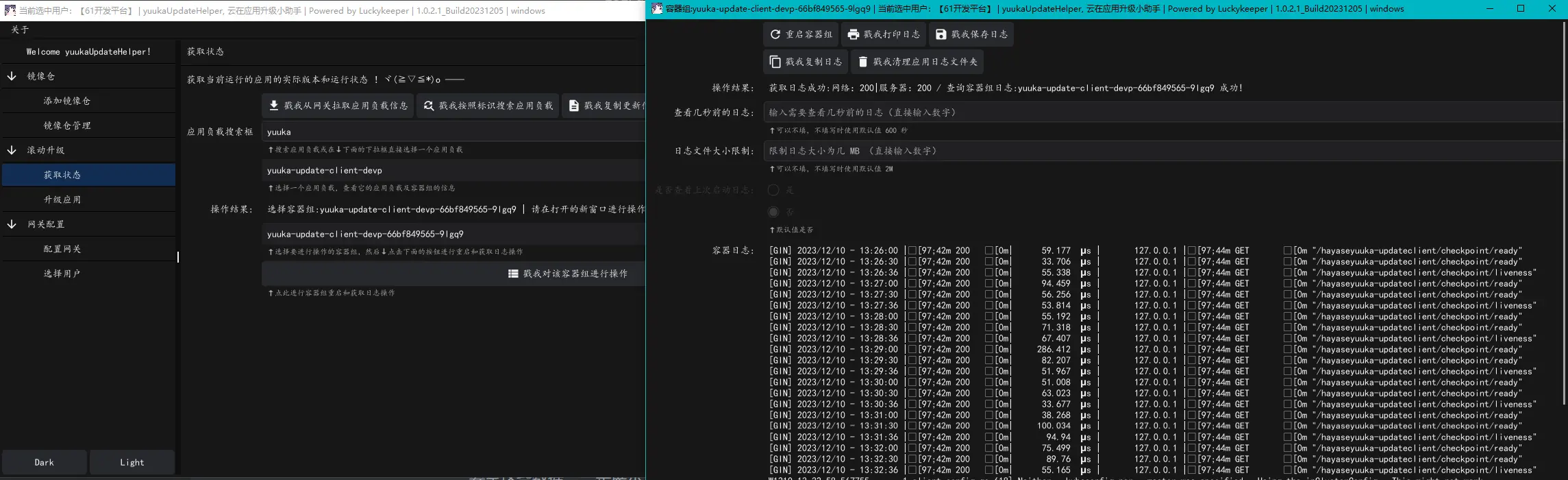Click the Dark theme button

45,462
